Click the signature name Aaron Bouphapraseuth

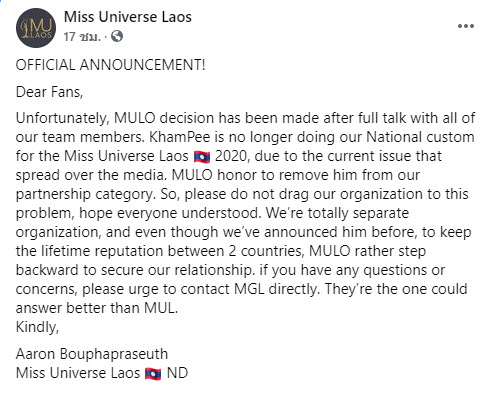pyautogui.click(x=92, y=354)
